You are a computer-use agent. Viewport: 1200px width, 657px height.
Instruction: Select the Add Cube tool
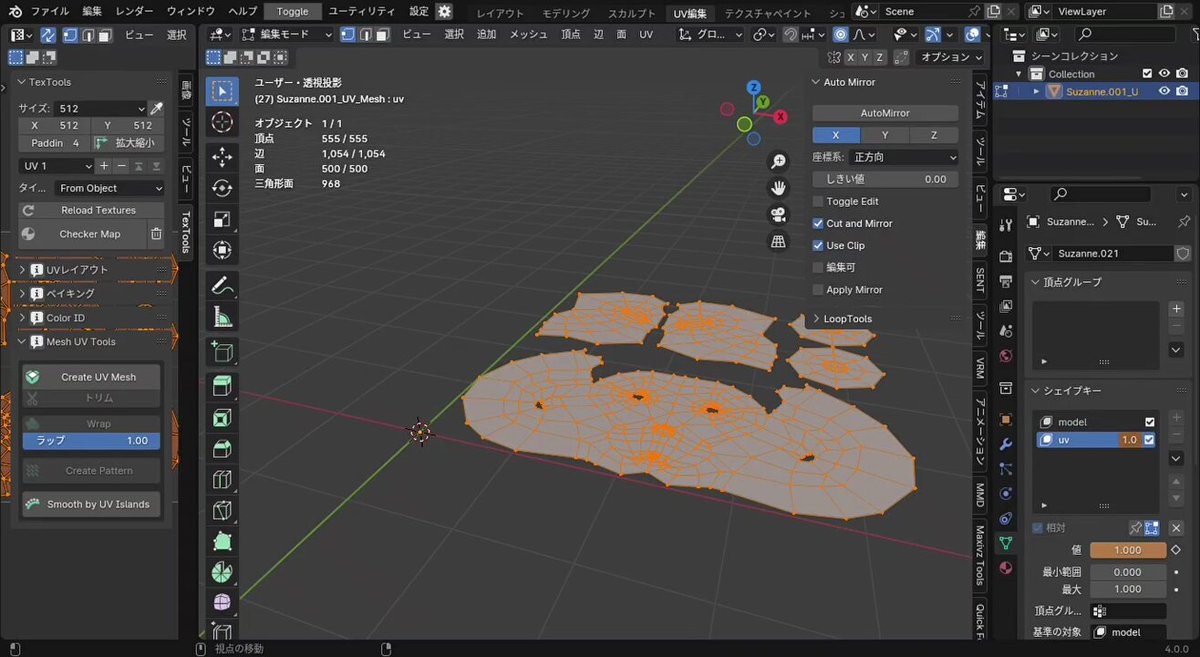click(222, 352)
